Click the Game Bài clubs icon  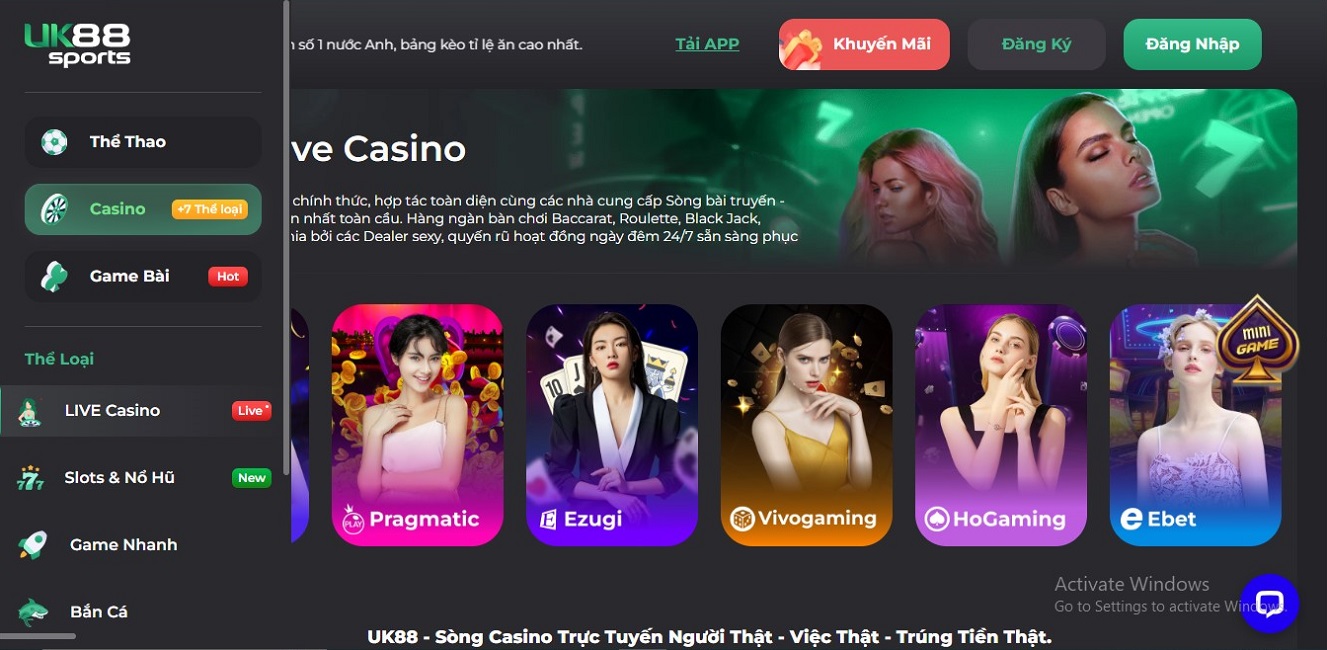[54, 276]
